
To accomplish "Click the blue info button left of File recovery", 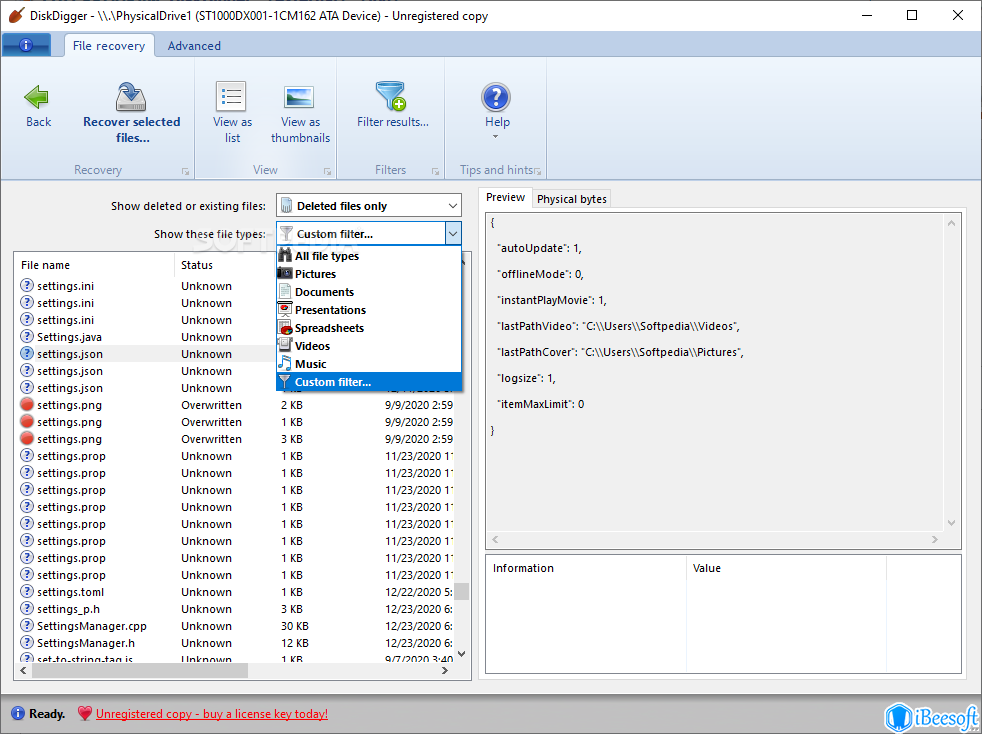I will tap(27, 45).
